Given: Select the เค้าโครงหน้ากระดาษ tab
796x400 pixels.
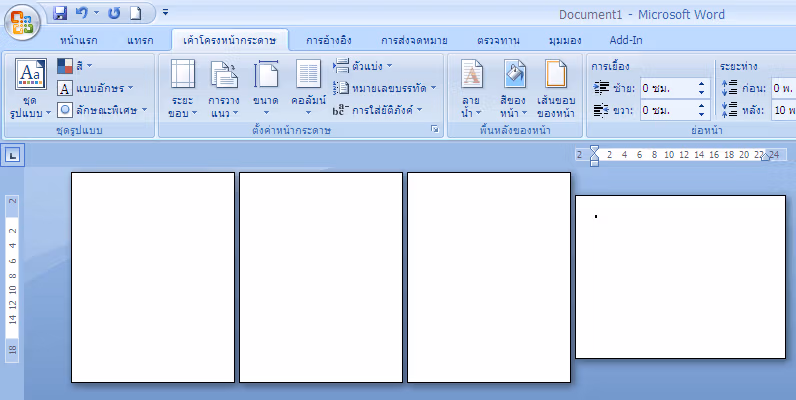Looking at the screenshot, I should 229,41.
